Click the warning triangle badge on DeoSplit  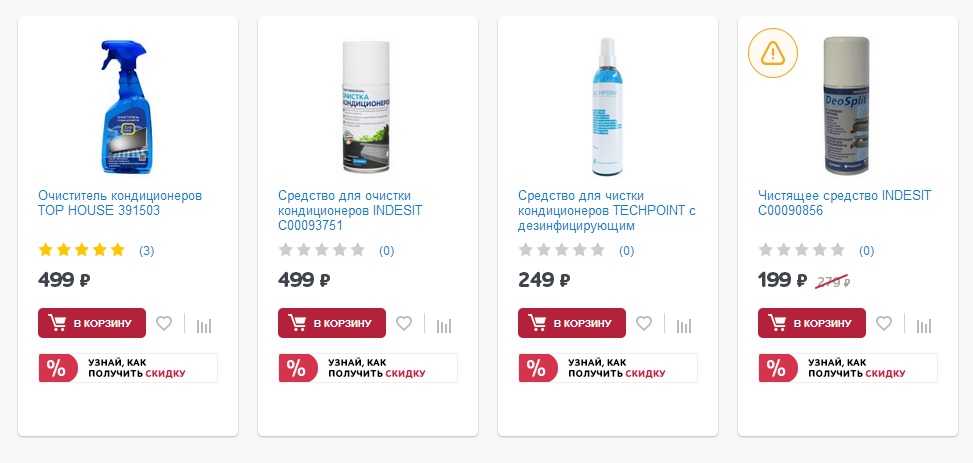tap(773, 53)
